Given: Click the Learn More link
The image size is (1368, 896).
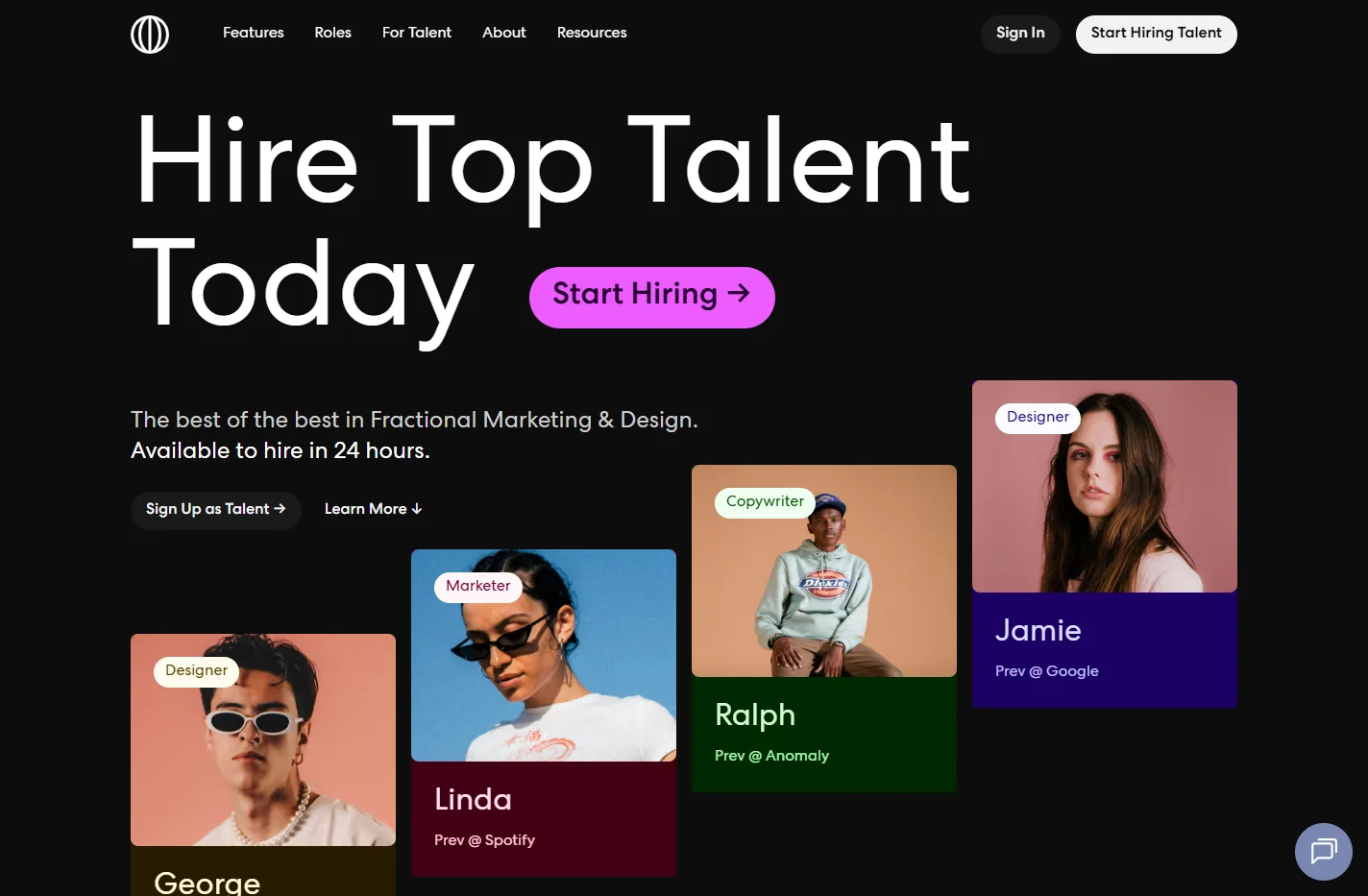Looking at the screenshot, I should point(373,509).
